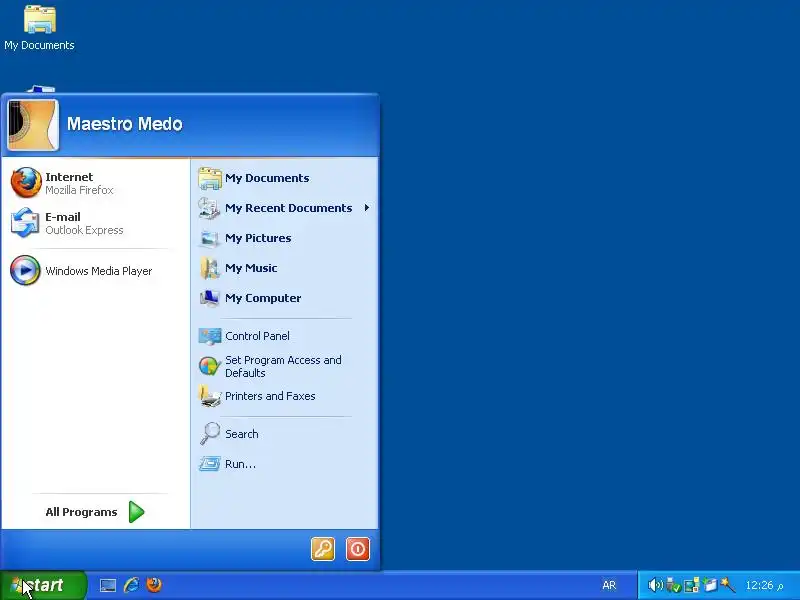
Task: Expand My Recent Documents submenu arrow
Action: tap(367, 208)
